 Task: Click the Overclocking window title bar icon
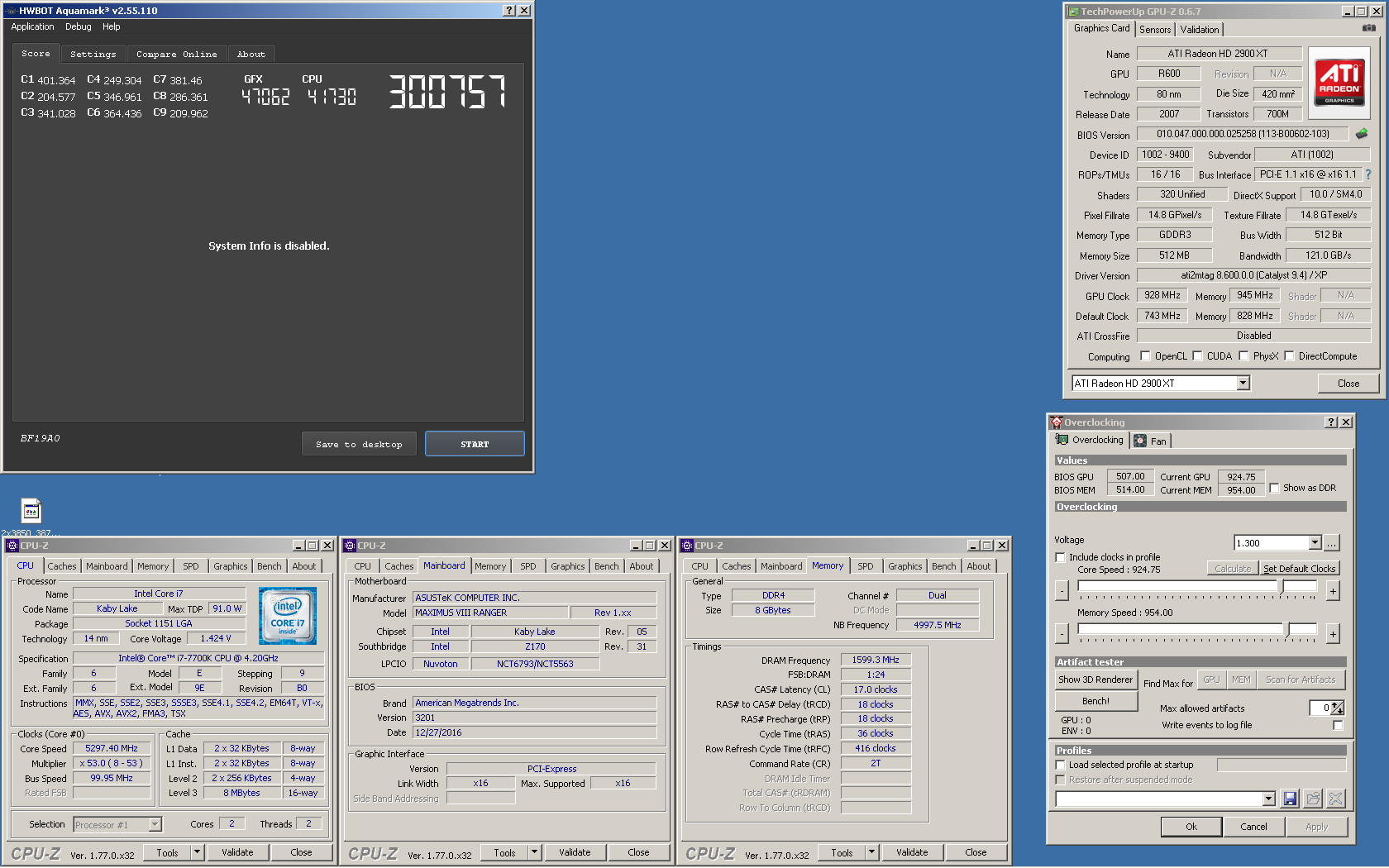tap(1056, 422)
